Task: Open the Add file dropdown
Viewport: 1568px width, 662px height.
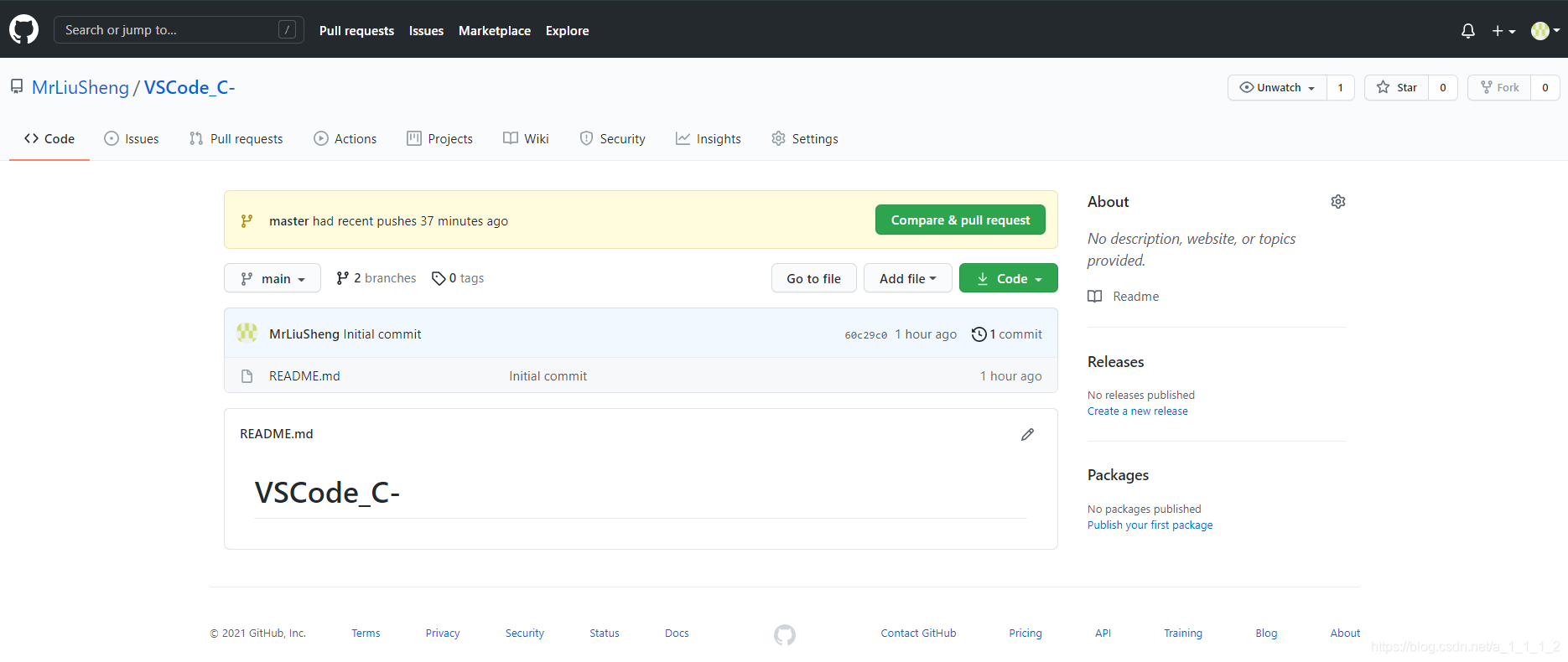Action: pyautogui.click(x=907, y=278)
